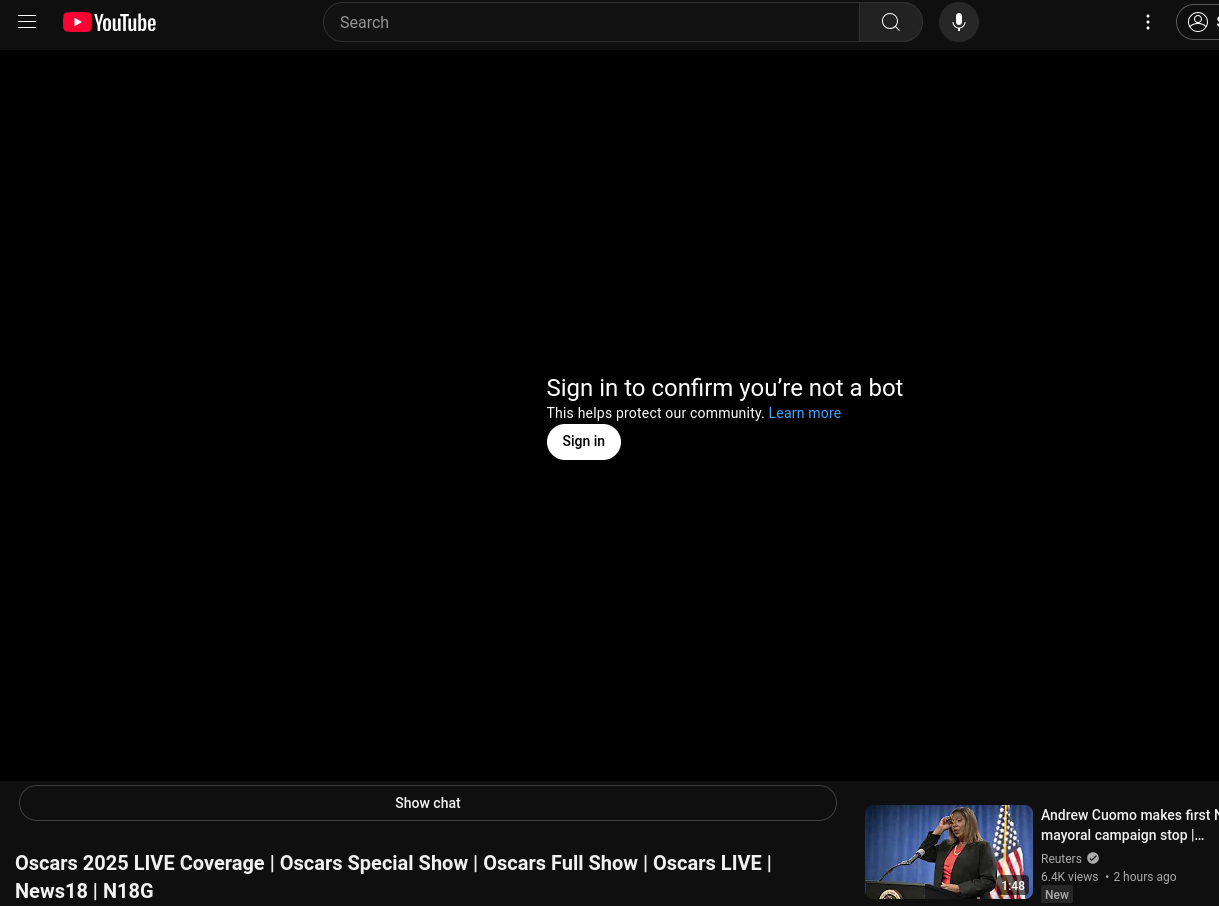Open the three-dot settings menu
The width and height of the screenshot is (1219, 906).
(x=1148, y=22)
